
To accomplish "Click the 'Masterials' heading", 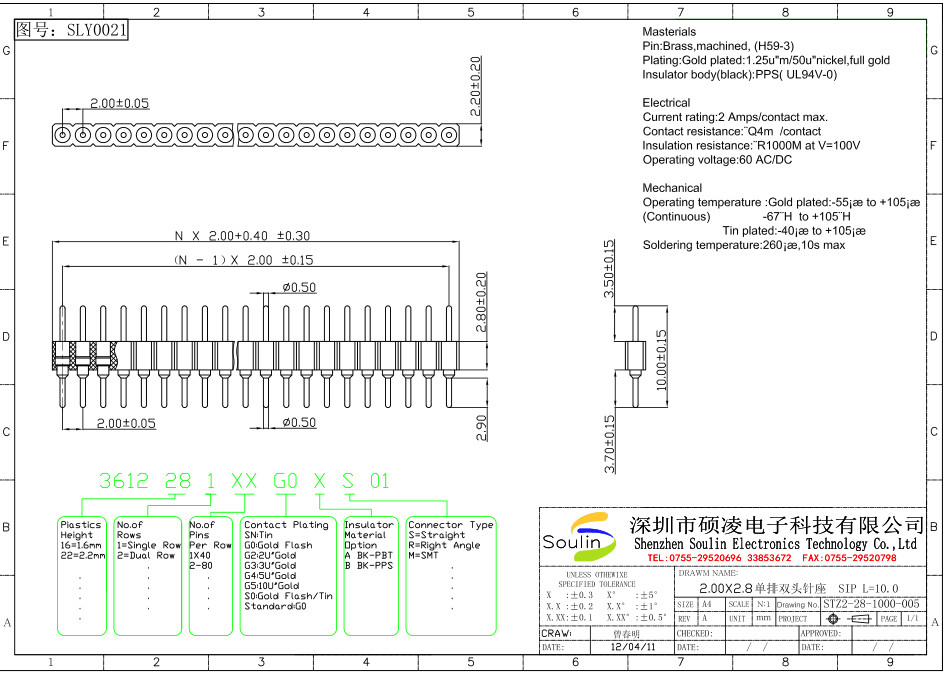I will point(669,32).
